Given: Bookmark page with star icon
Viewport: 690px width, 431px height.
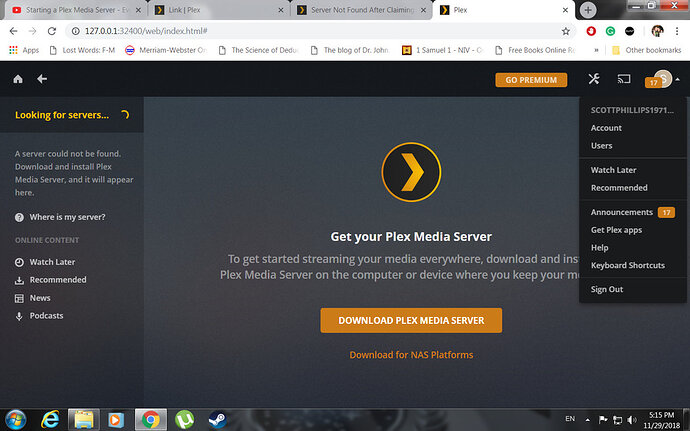Looking at the screenshot, I should (x=566, y=31).
